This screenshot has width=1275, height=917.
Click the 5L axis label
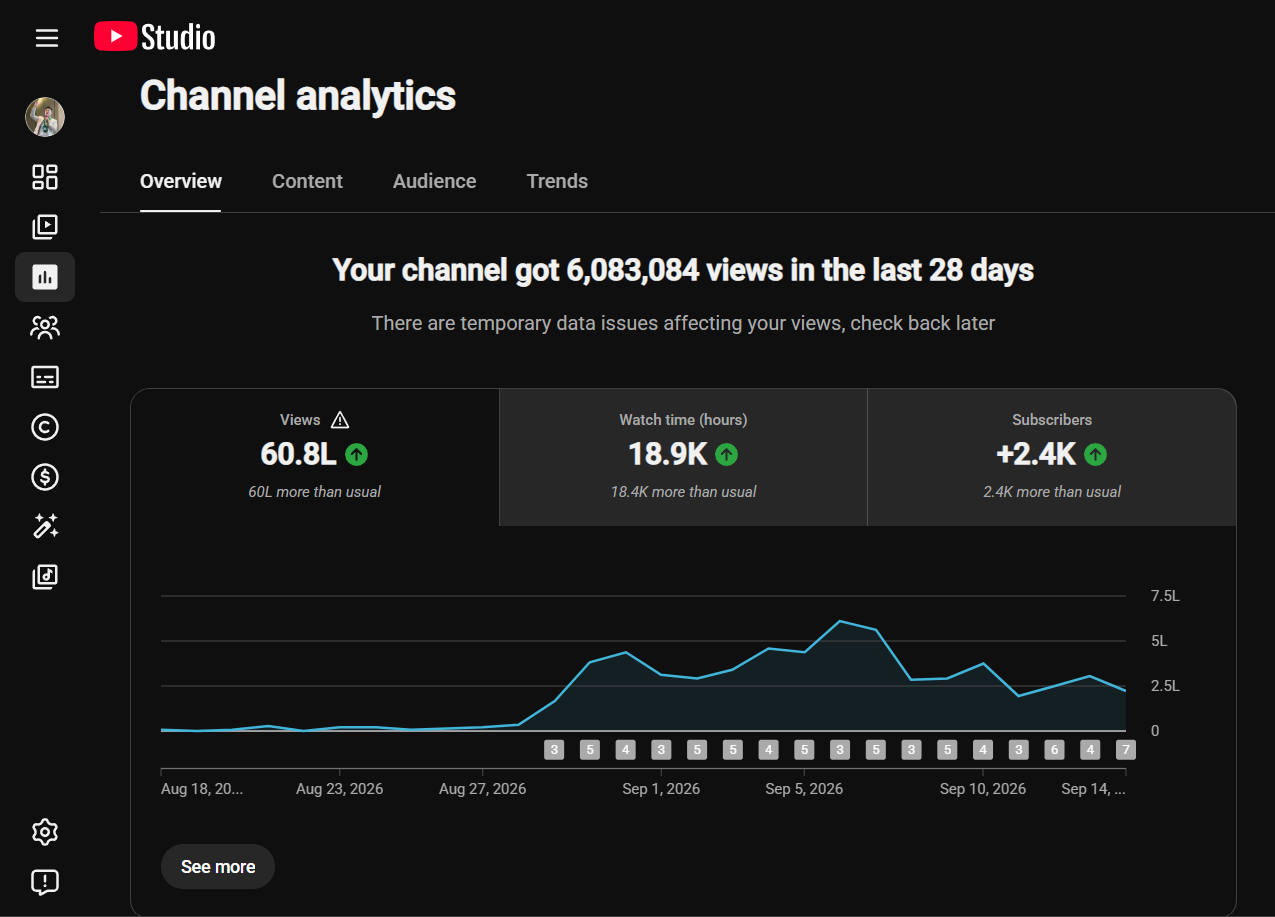click(1159, 641)
